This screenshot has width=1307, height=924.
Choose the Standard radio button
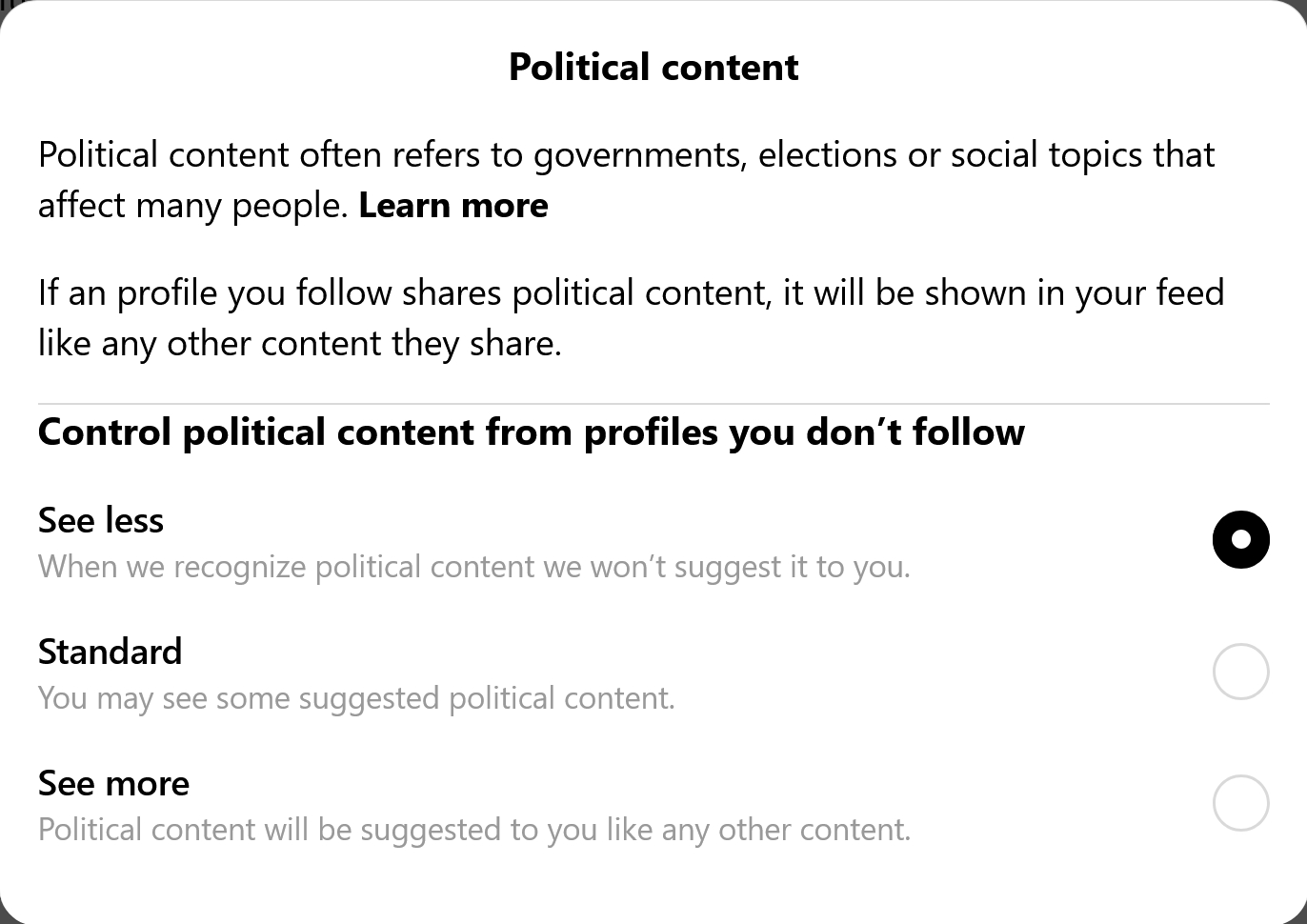coord(1240,672)
